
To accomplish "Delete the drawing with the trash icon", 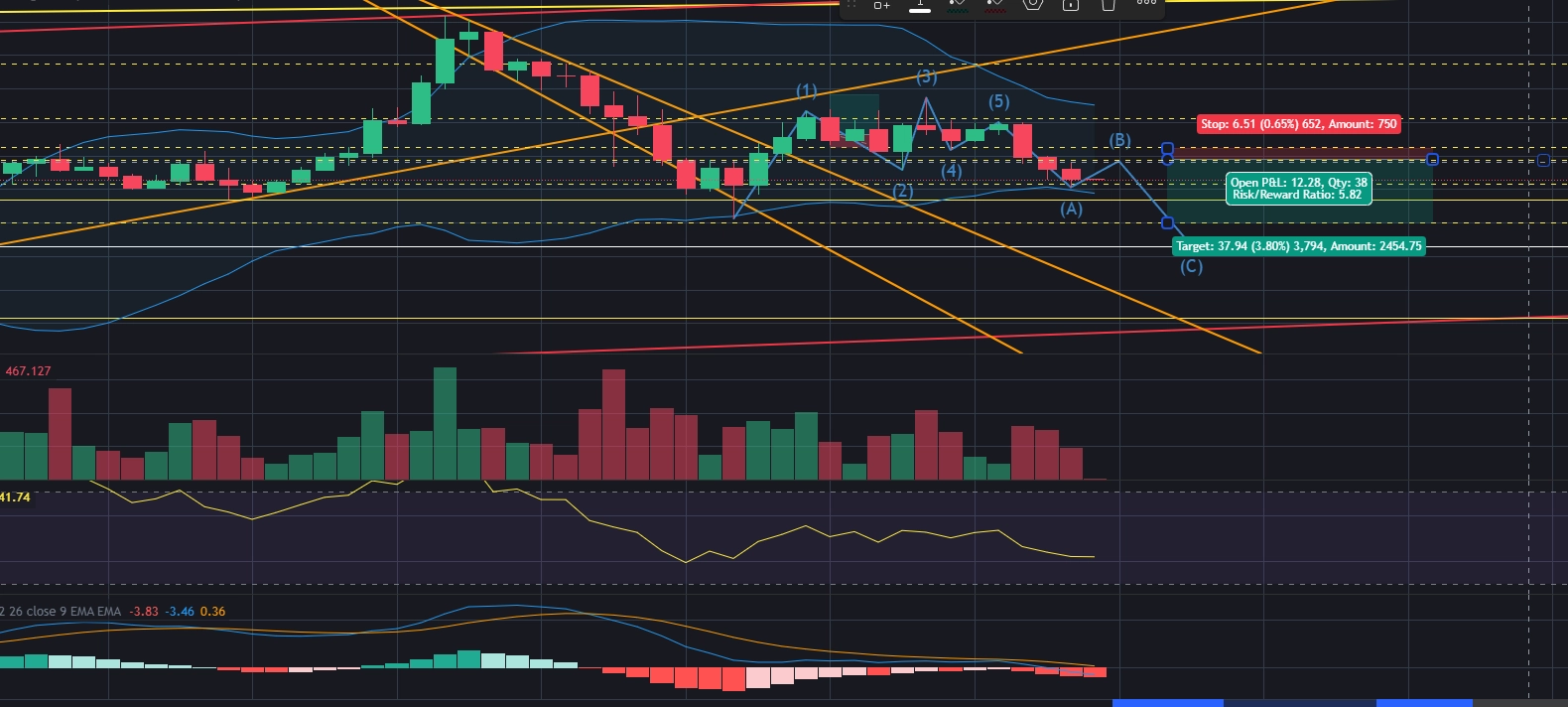I will (x=1108, y=4).
